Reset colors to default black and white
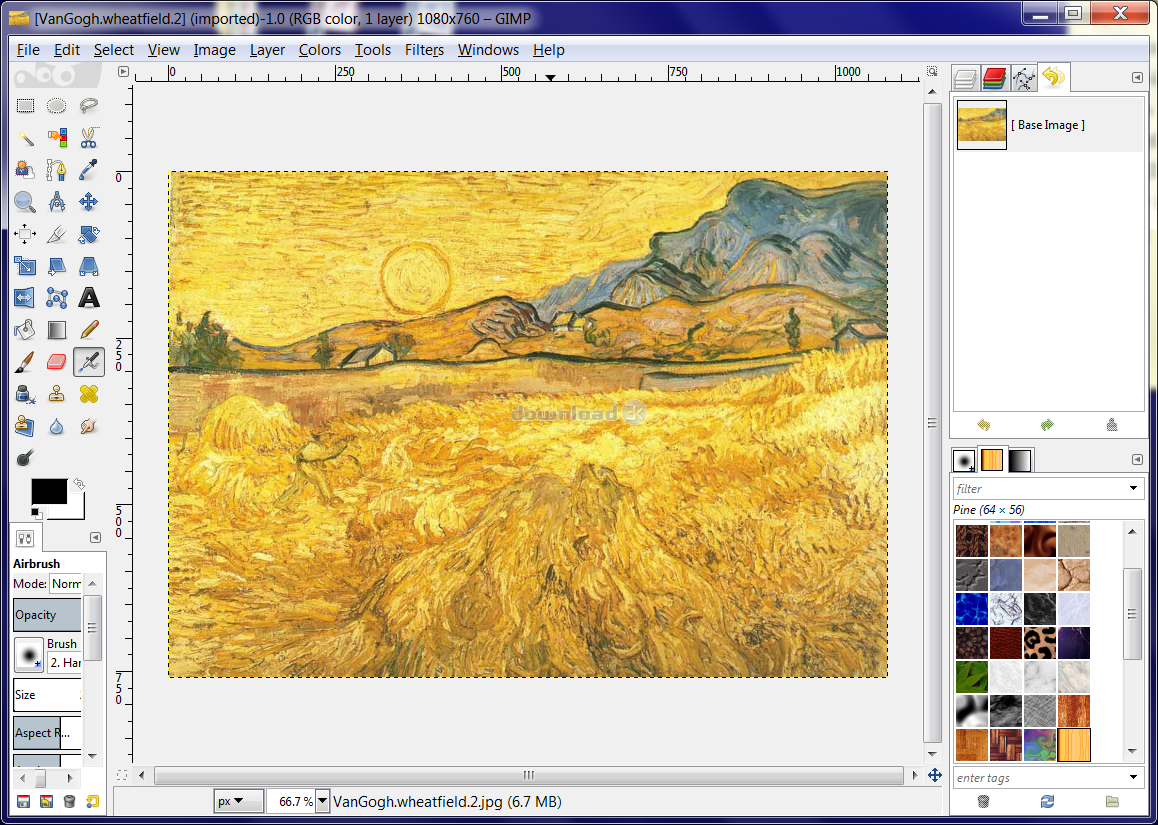The height and width of the screenshot is (825, 1158). 35,513
